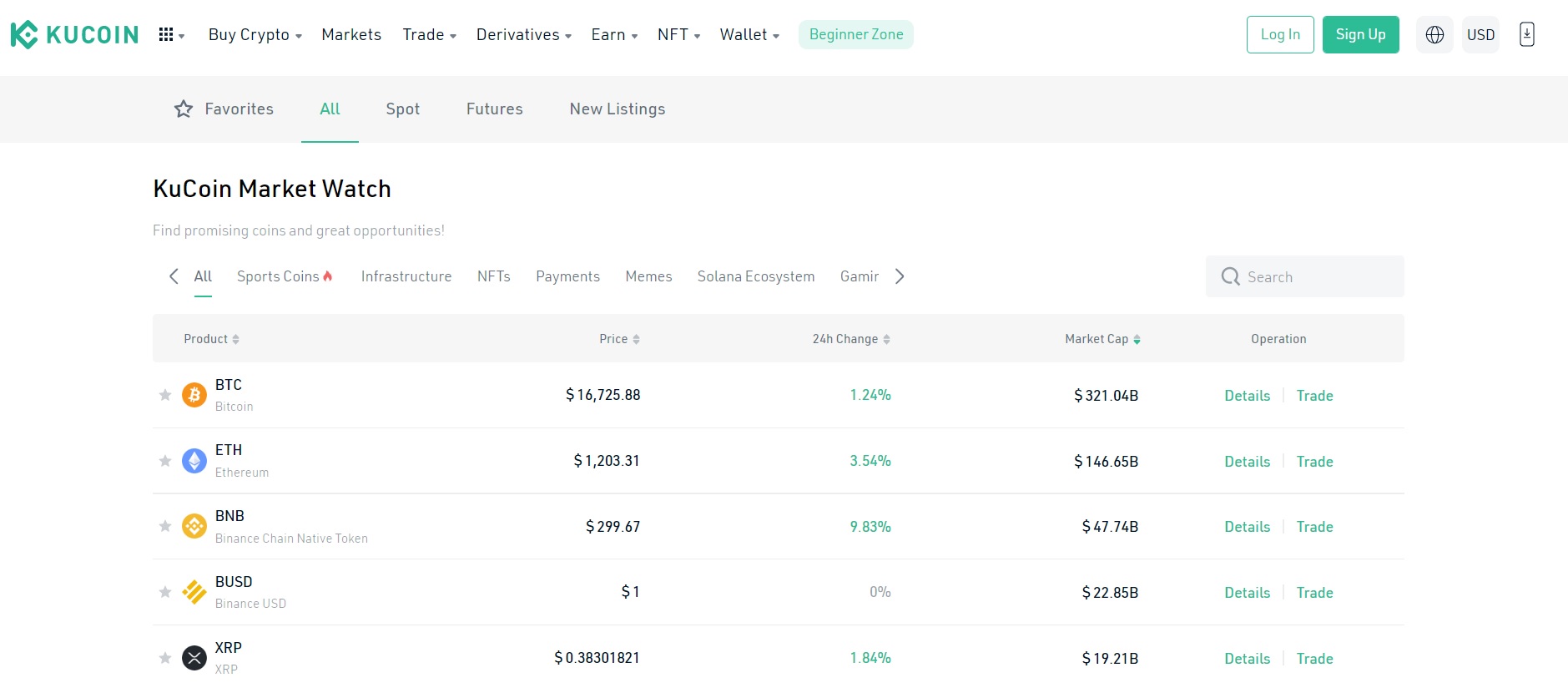Switch to the Favorites tab
Screen dimensions: 1568x688
[224, 109]
